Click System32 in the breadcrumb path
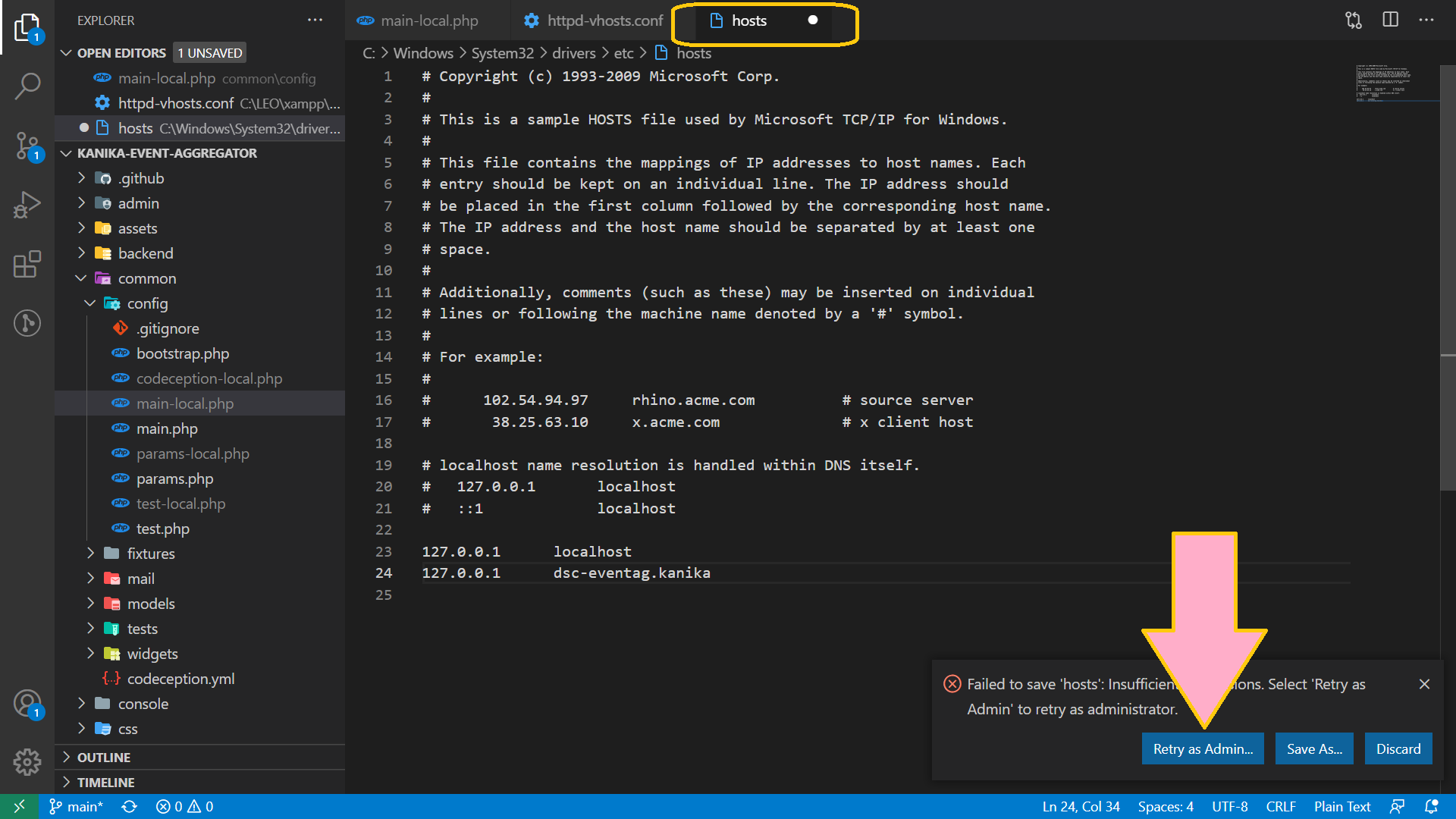 [502, 53]
